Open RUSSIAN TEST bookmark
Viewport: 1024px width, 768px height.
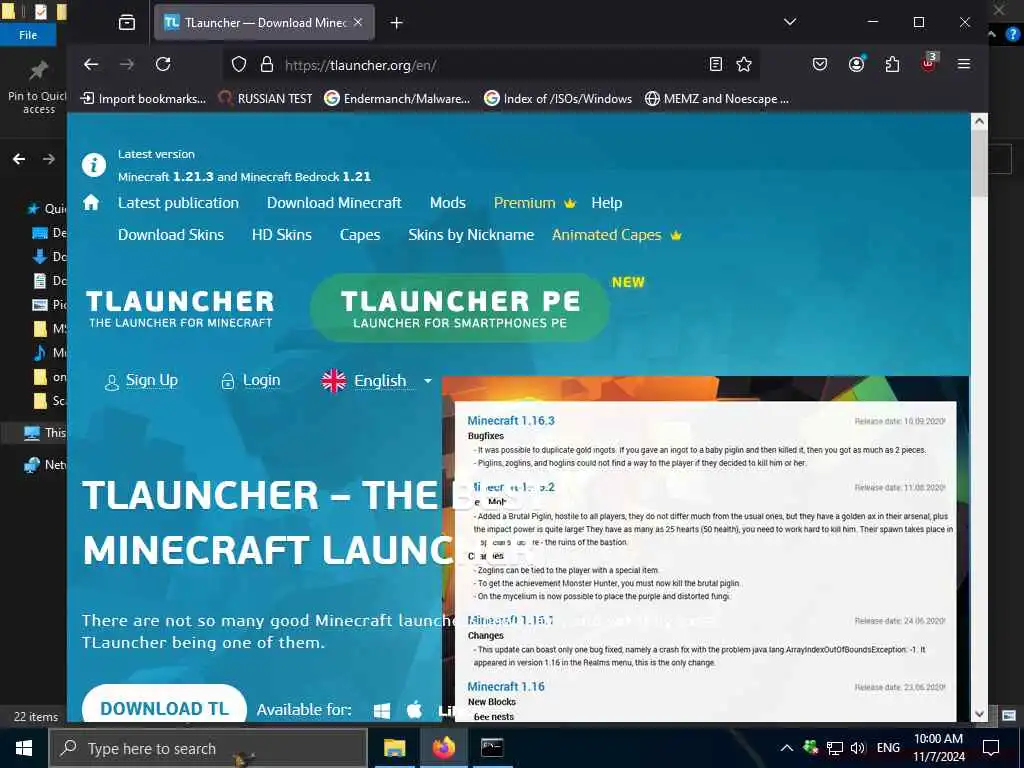coord(265,99)
